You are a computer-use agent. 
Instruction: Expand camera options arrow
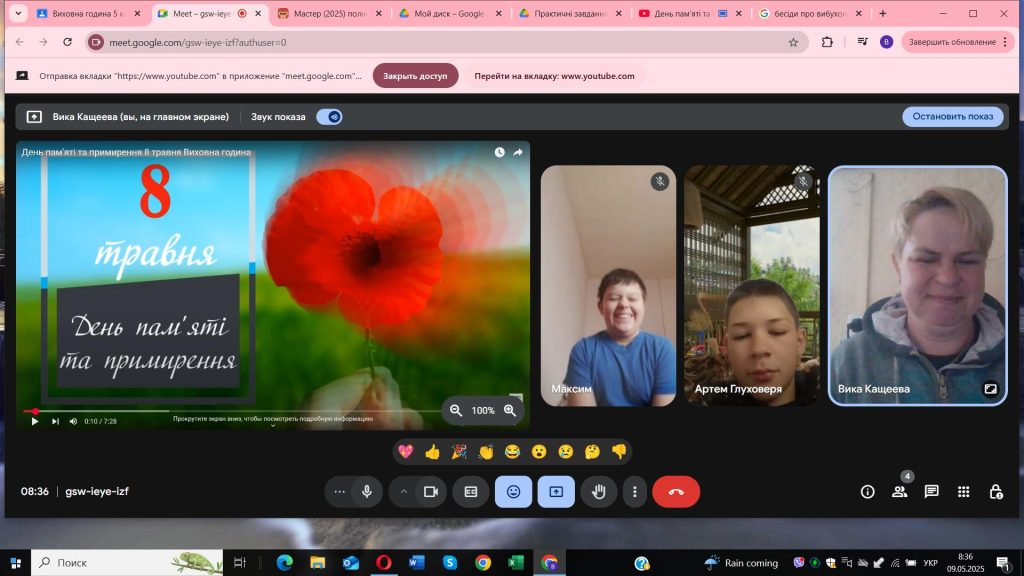point(404,492)
